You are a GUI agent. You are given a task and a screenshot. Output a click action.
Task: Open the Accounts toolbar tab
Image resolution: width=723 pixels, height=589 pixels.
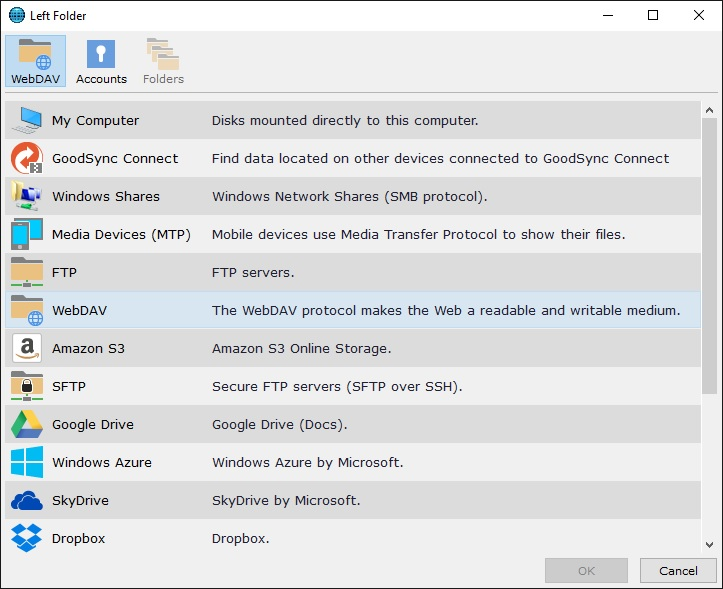[101, 62]
